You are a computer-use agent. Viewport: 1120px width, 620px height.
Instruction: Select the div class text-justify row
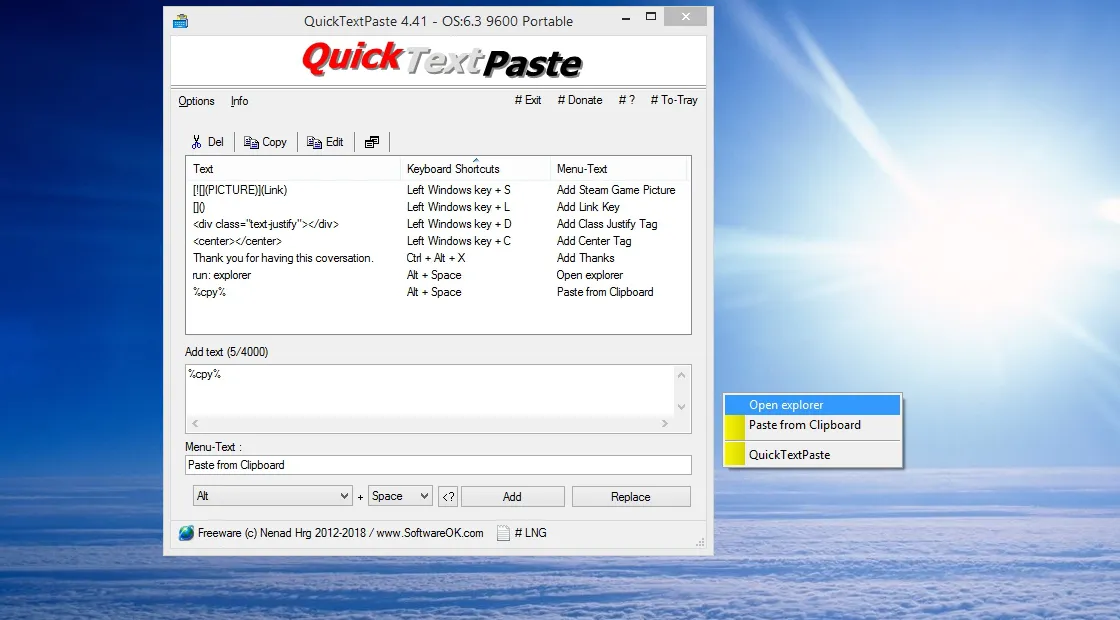(x=438, y=224)
